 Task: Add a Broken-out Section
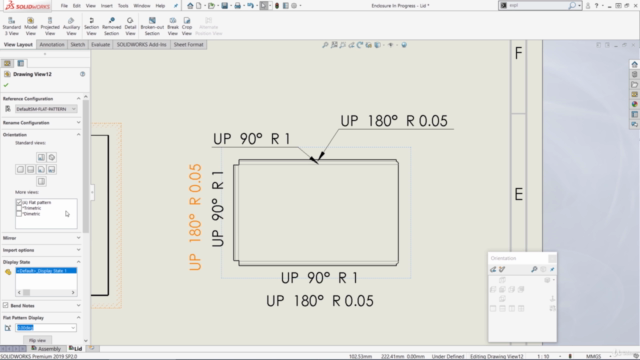click(x=152, y=27)
